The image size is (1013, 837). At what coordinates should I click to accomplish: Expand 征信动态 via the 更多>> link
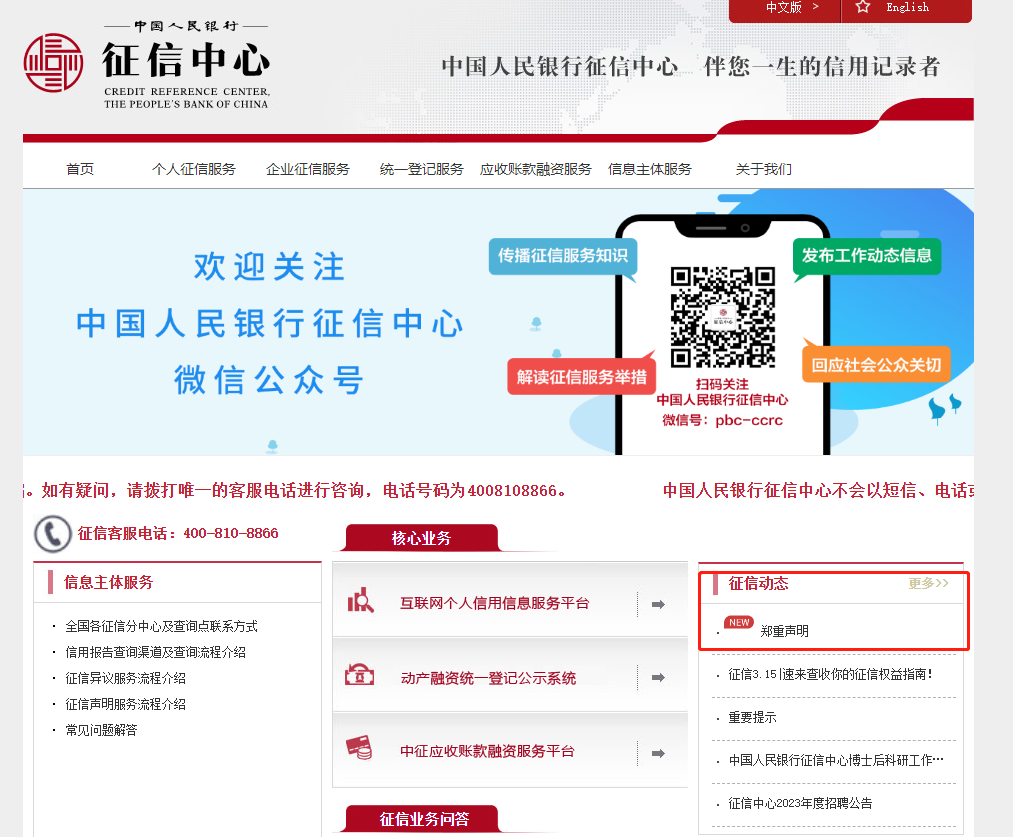tap(927, 583)
